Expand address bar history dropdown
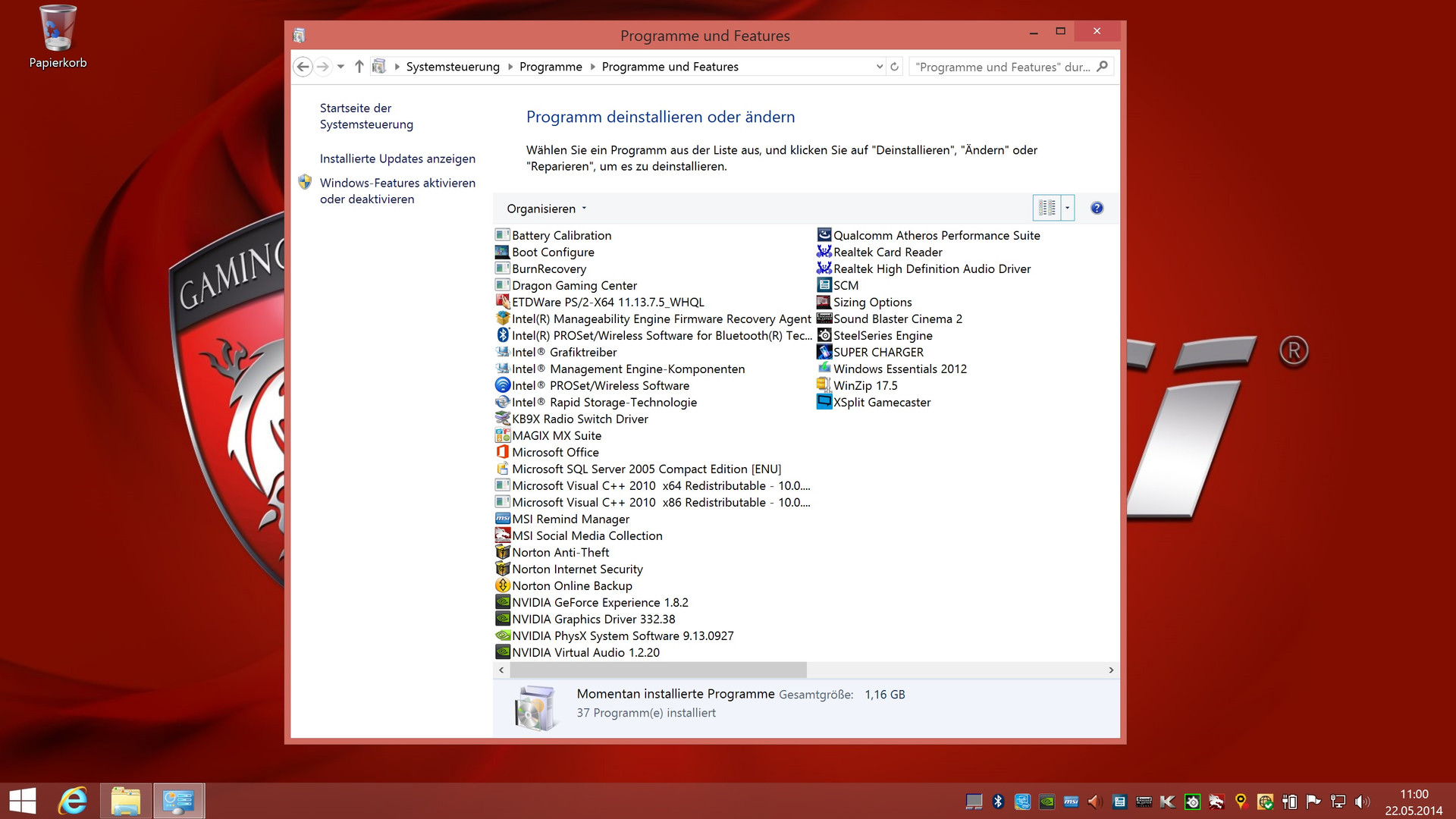1456x819 pixels. tap(879, 67)
